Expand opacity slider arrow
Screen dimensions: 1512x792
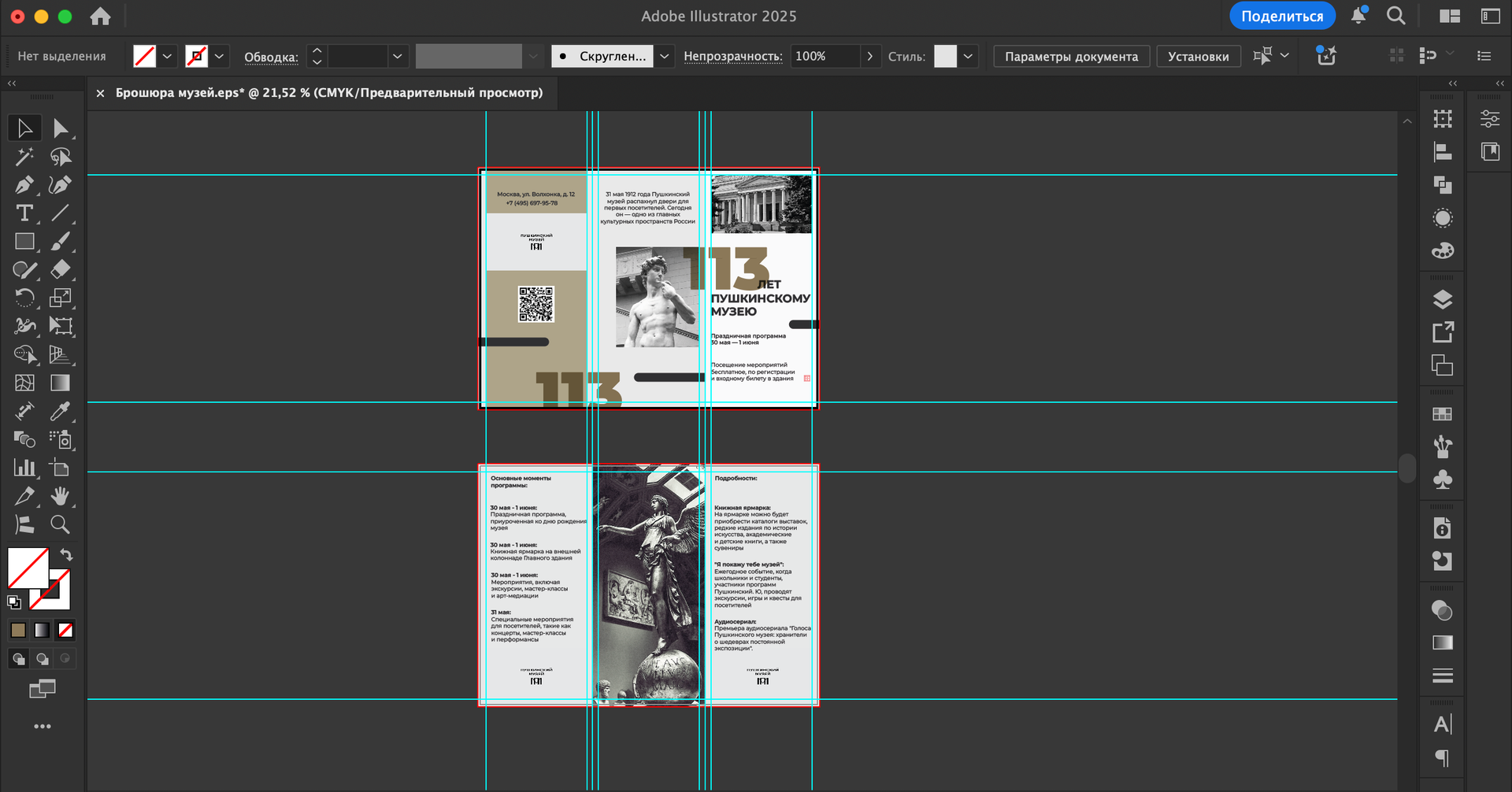pyautogui.click(x=869, y=57)
